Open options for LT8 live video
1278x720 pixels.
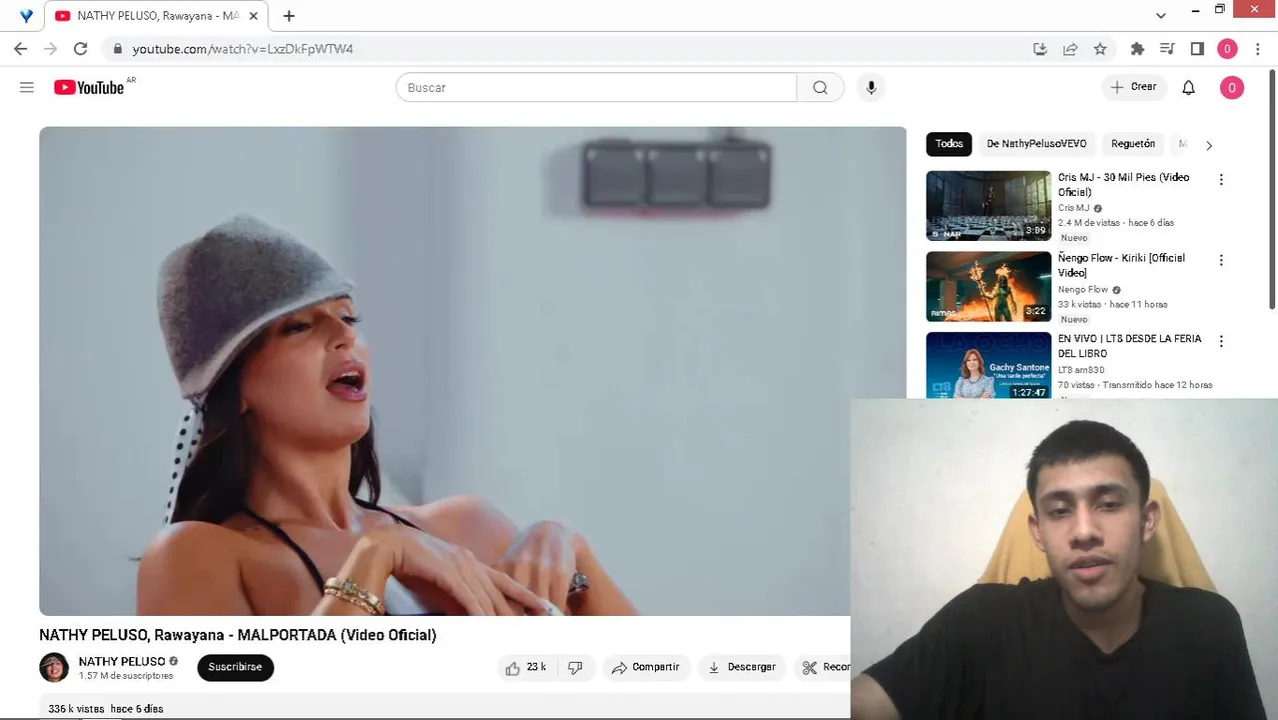(x=1220, y=341)
